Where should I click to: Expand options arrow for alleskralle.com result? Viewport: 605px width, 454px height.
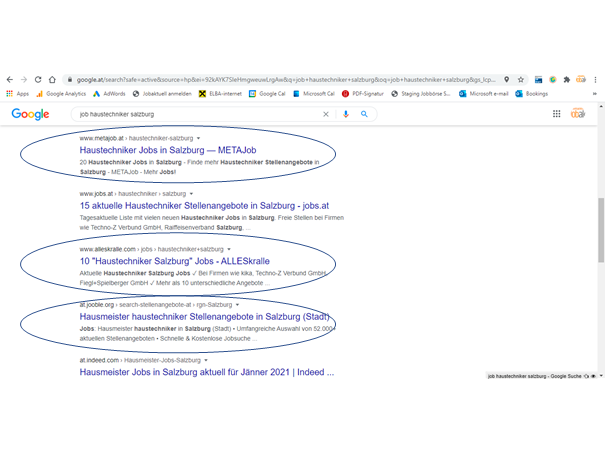tap(229, 249)
